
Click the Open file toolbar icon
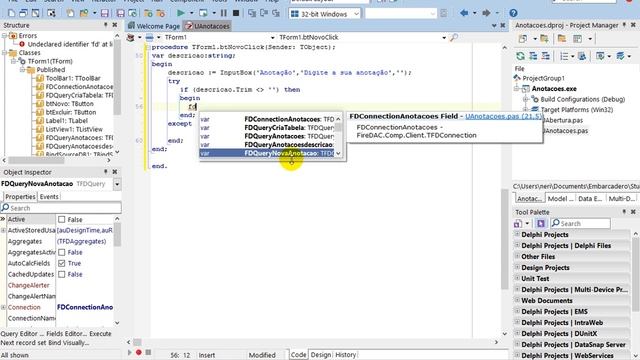click(84, 13)
